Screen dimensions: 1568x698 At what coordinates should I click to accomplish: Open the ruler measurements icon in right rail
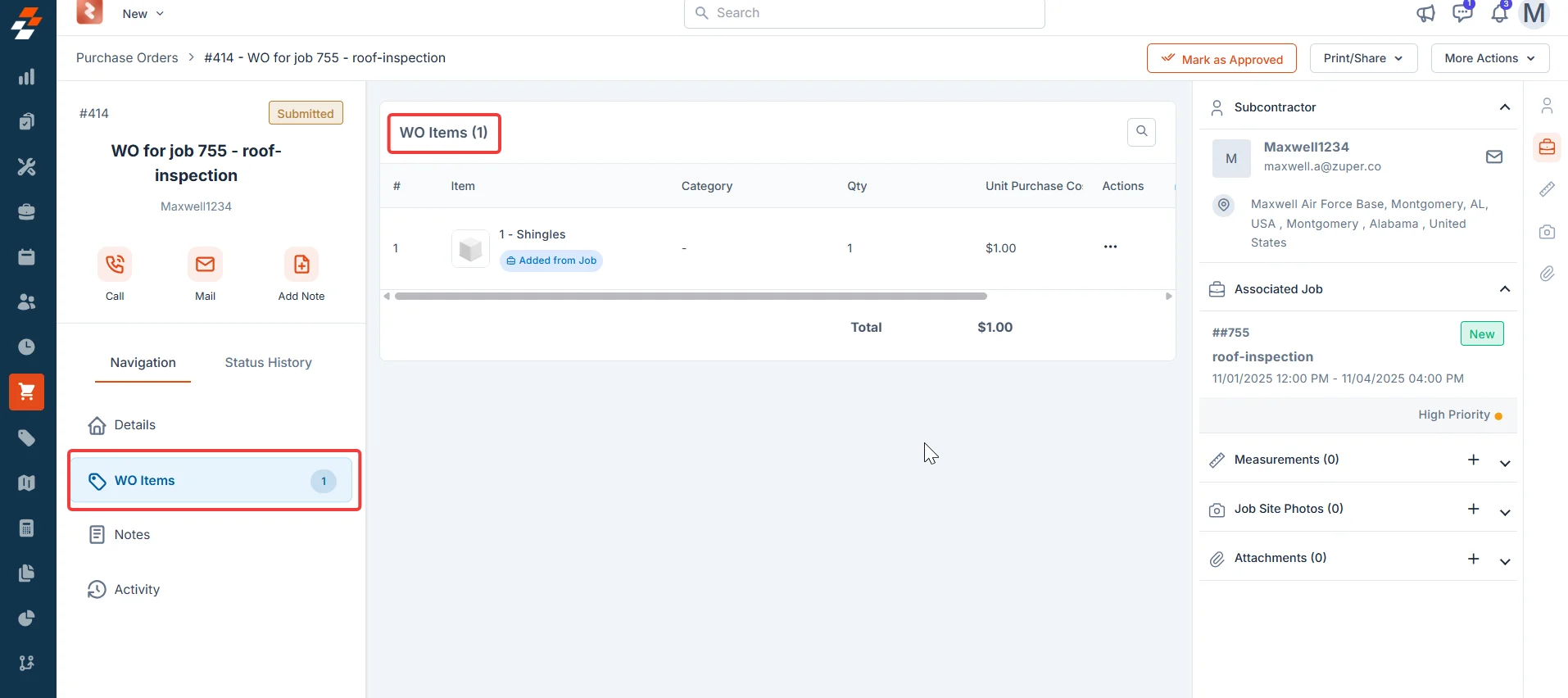pyautogui.click(x=1547, y=189)
